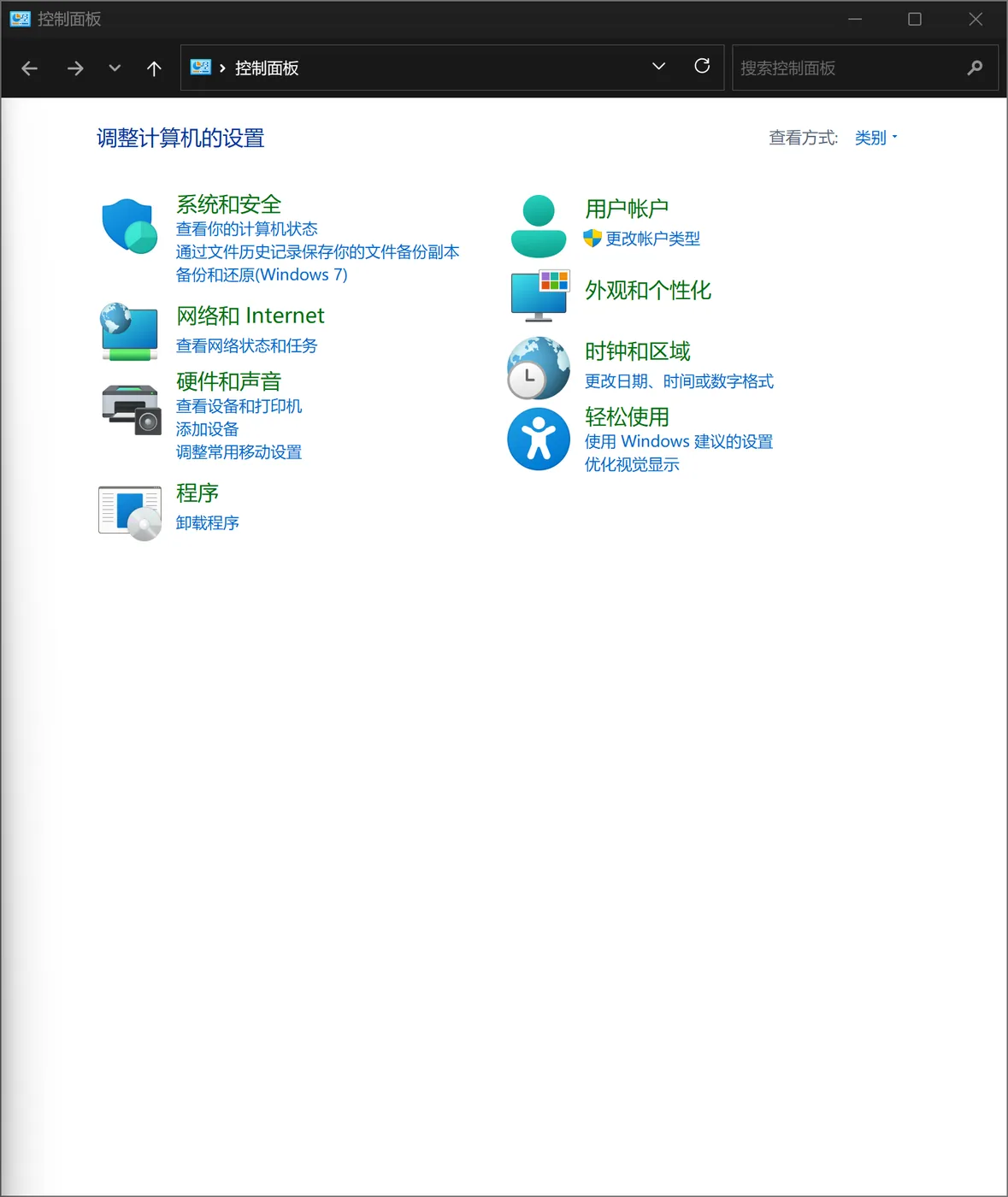Viewport: 1008px width, 1197px height.
Task: Click the Programs disc icon
Action: 130,513
